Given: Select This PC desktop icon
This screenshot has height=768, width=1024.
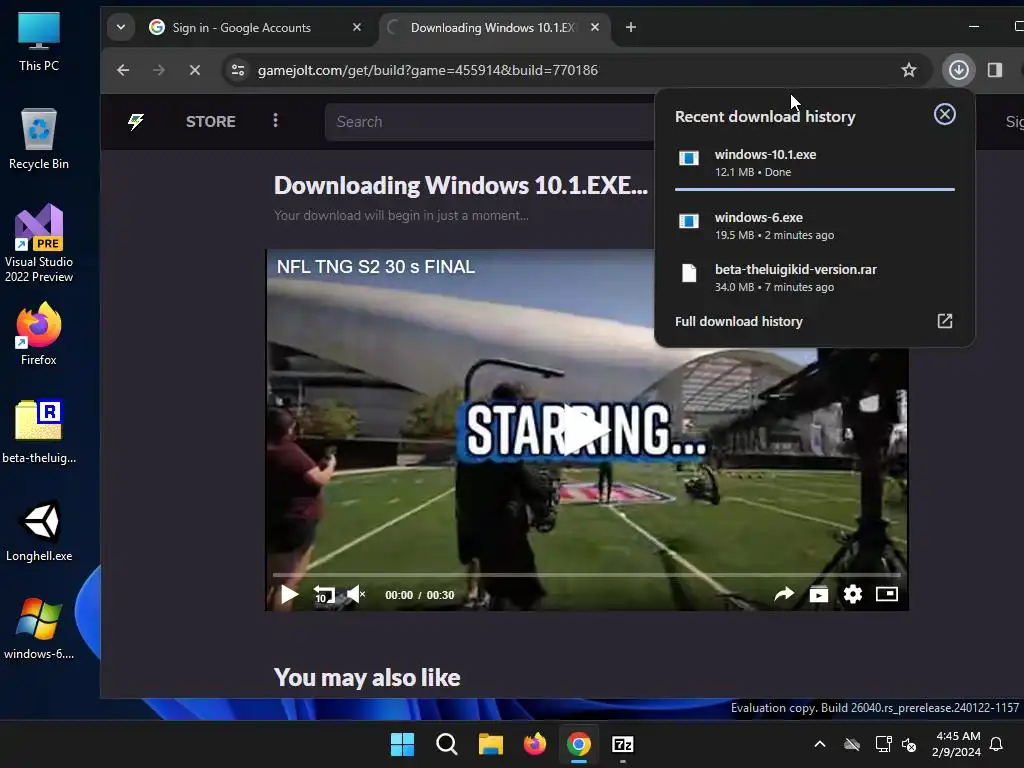Looking at the screenshot, I should (39, 42).
